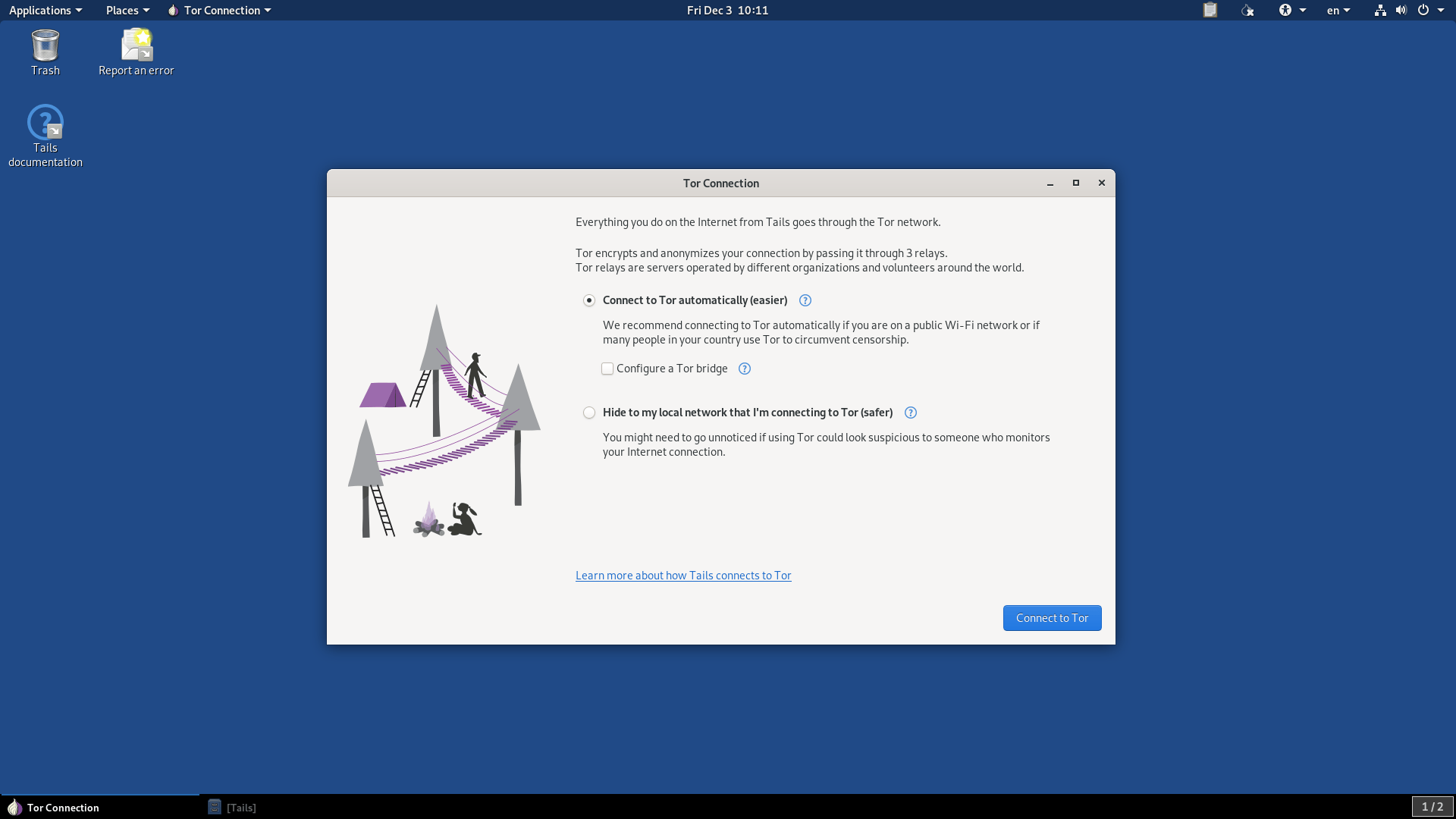Open the Places menu
This screenshot has height=819, width=1456.
click(127, 10)
